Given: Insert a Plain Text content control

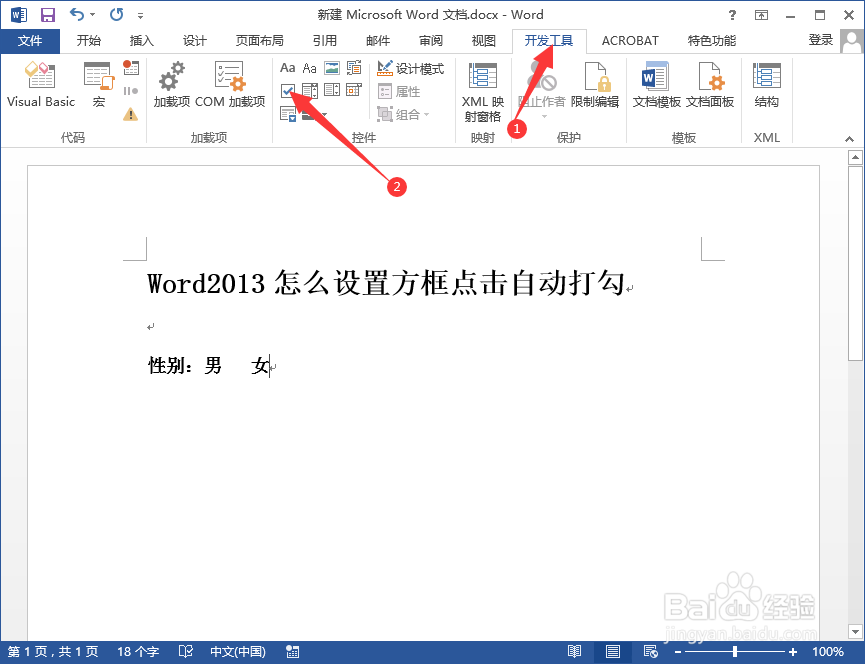Looking at the screenshot, I should click(309, 68).
